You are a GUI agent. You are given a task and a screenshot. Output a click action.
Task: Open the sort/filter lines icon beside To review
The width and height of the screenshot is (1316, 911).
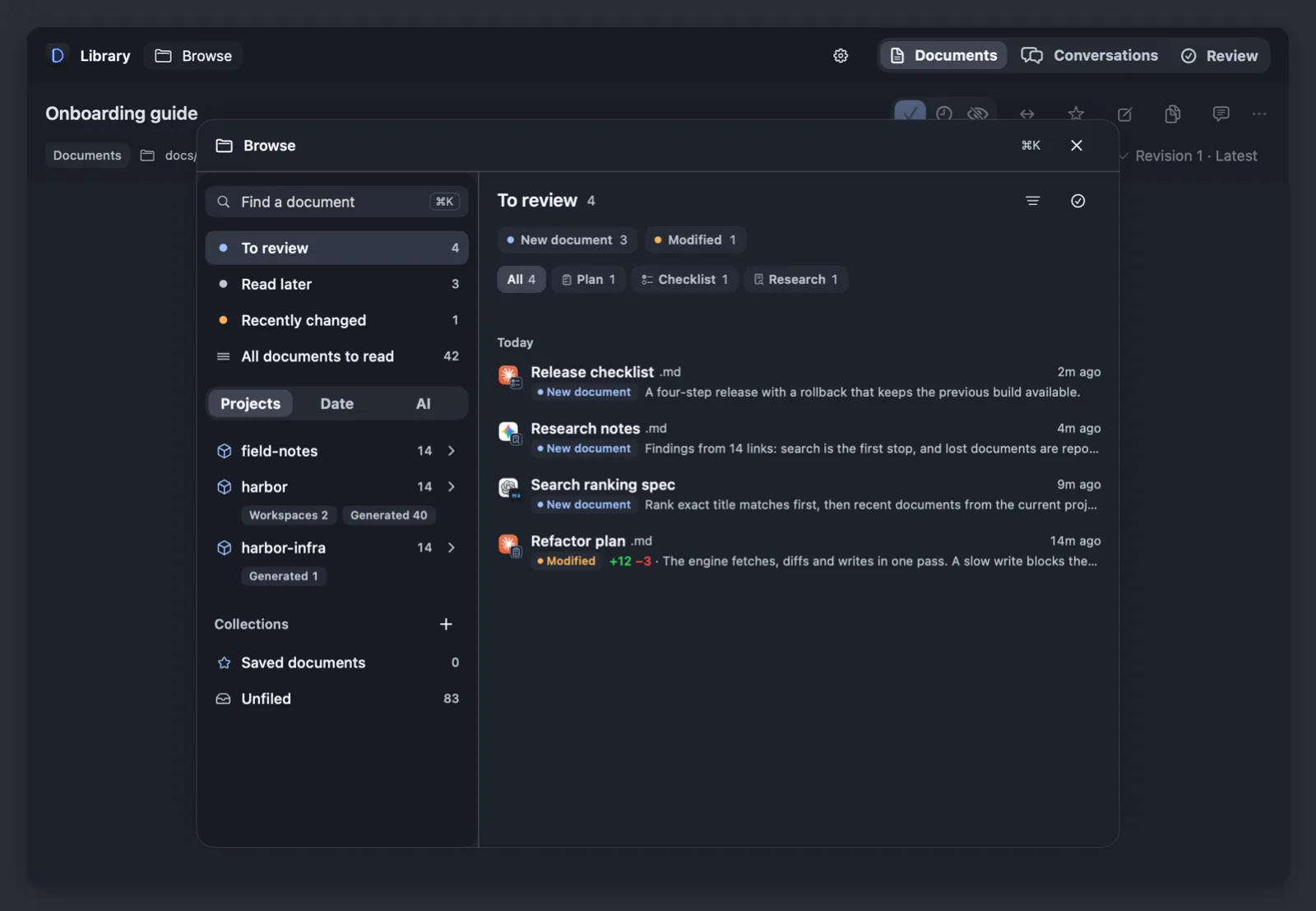(1033, 201)
